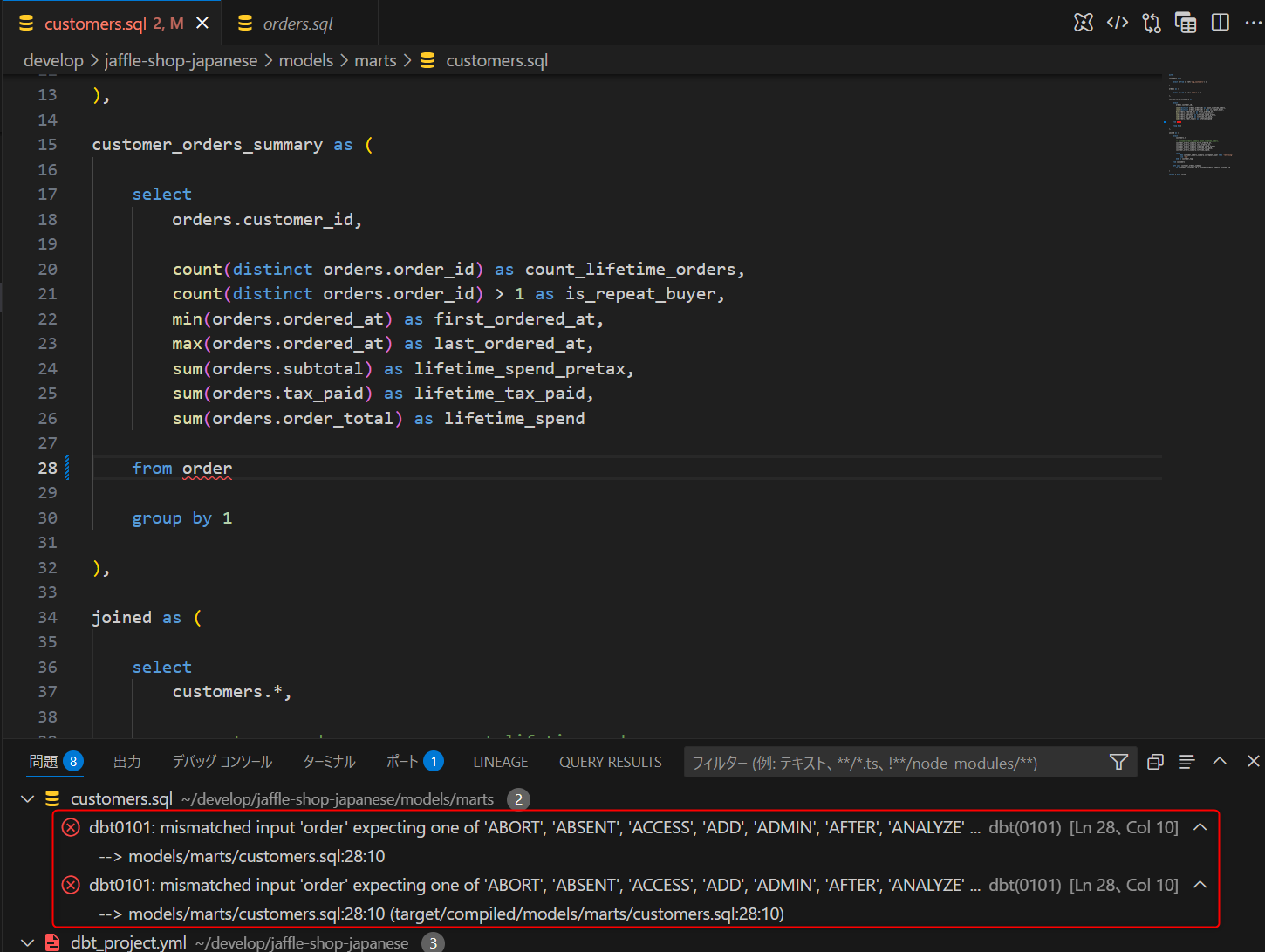The width and height of the screenshot is (1265, 952).
Task: Switch to the customers.sql editor tab
Action: click(x=112, y=24)
